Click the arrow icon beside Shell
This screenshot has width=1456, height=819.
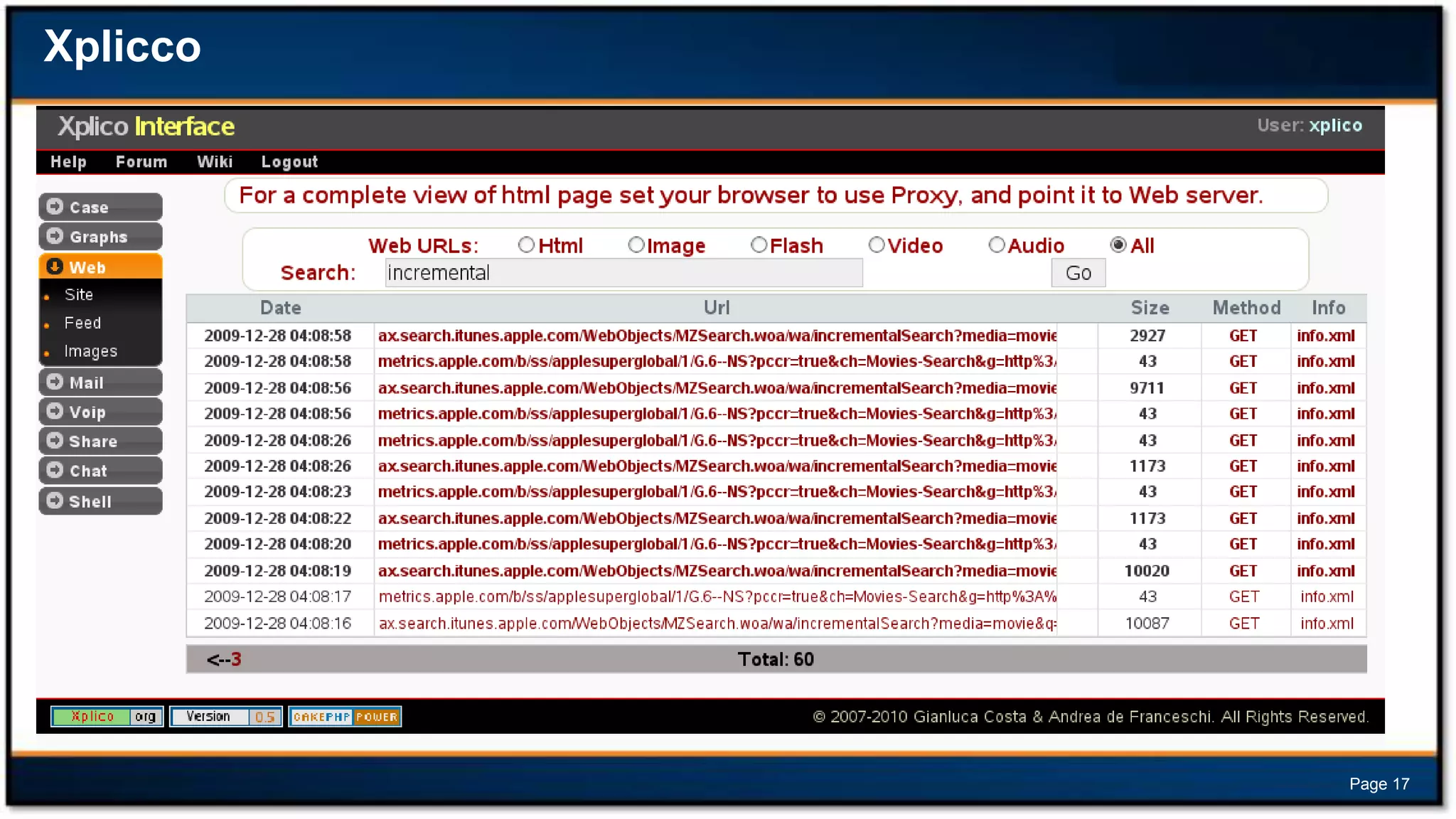[x=55, y=500]
